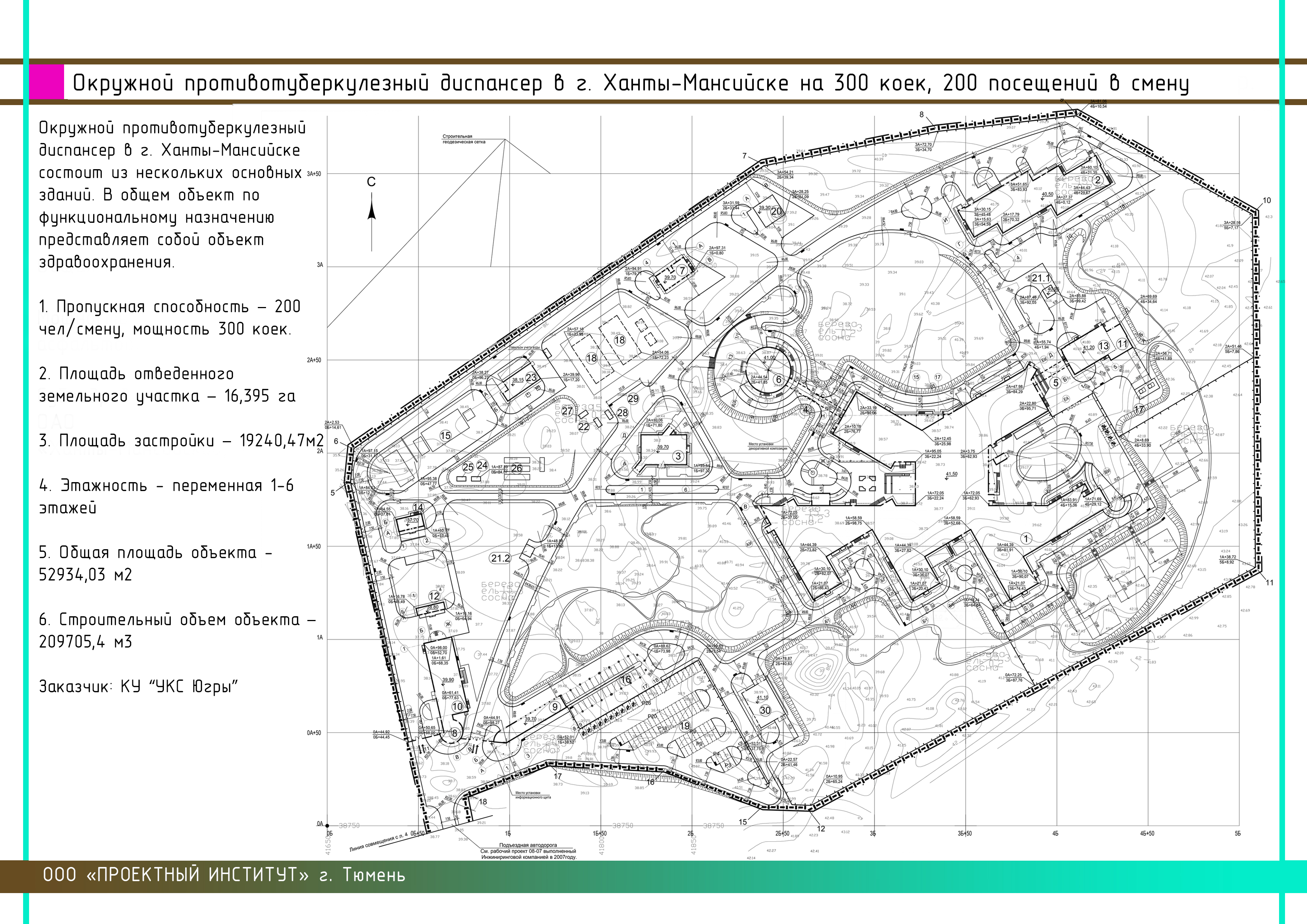
Task: Click boundary point 10 at the northeast corner
Action: point(1267,200)
